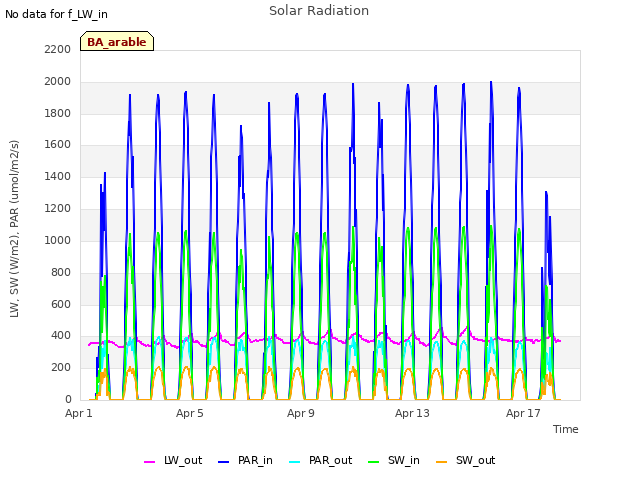Click the 600 y-axis tick label
Screen dimensions: 640x480
coord(61,304)
